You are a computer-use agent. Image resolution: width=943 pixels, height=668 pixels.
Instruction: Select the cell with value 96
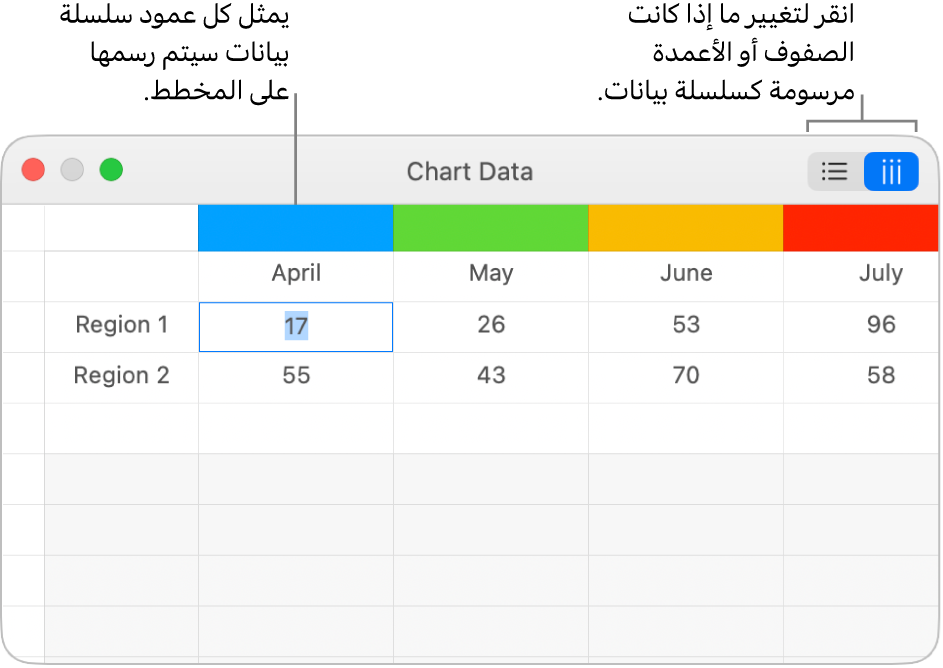click(x=880, y=325)
